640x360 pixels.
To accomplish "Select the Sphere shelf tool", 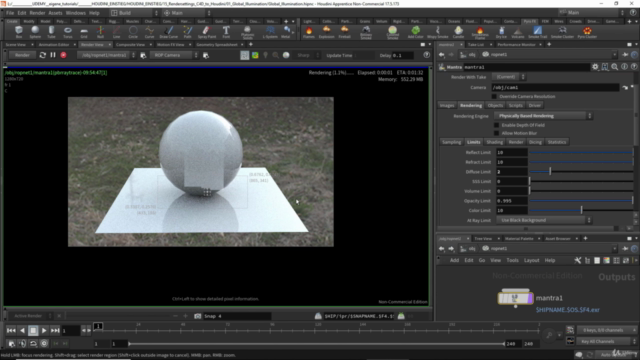I will [x=35, y=31].
